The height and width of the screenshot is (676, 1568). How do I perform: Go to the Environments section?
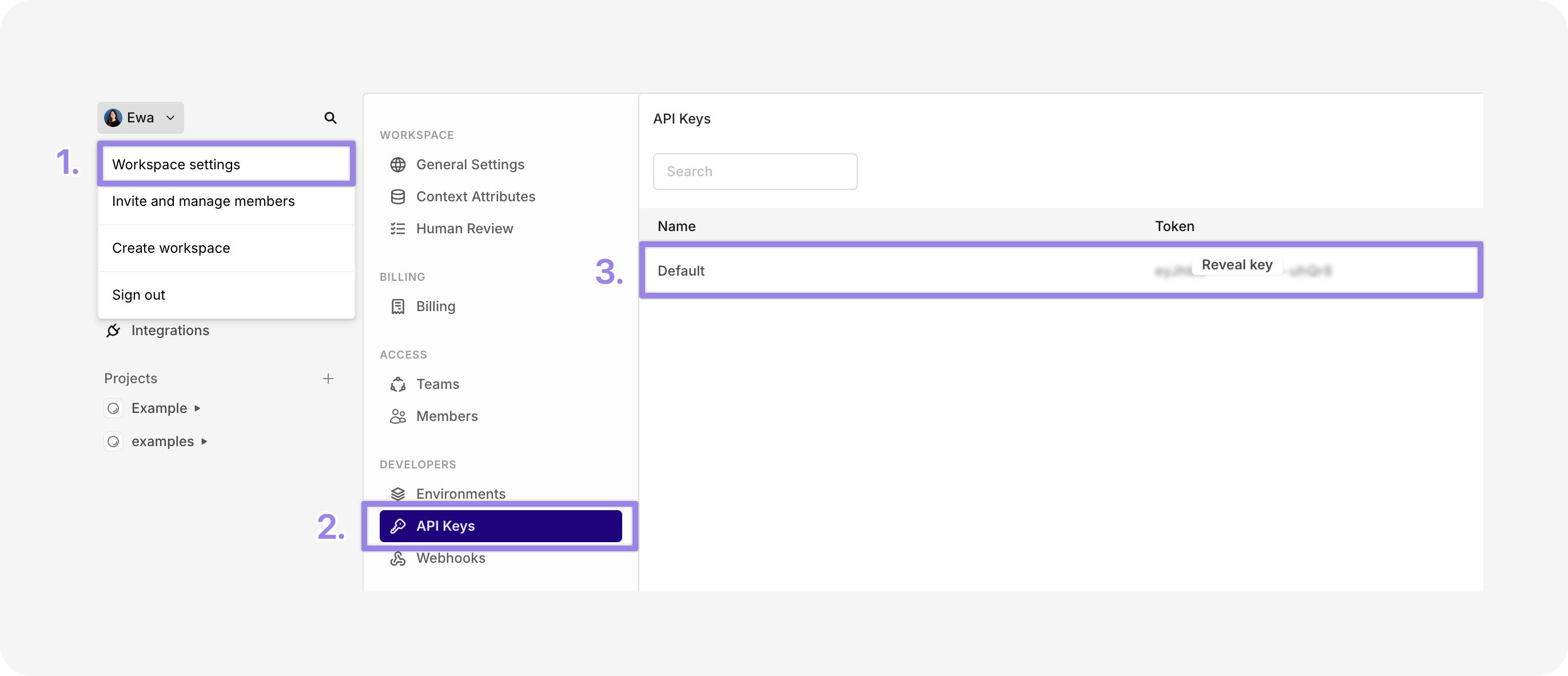[x=460, y=494]
